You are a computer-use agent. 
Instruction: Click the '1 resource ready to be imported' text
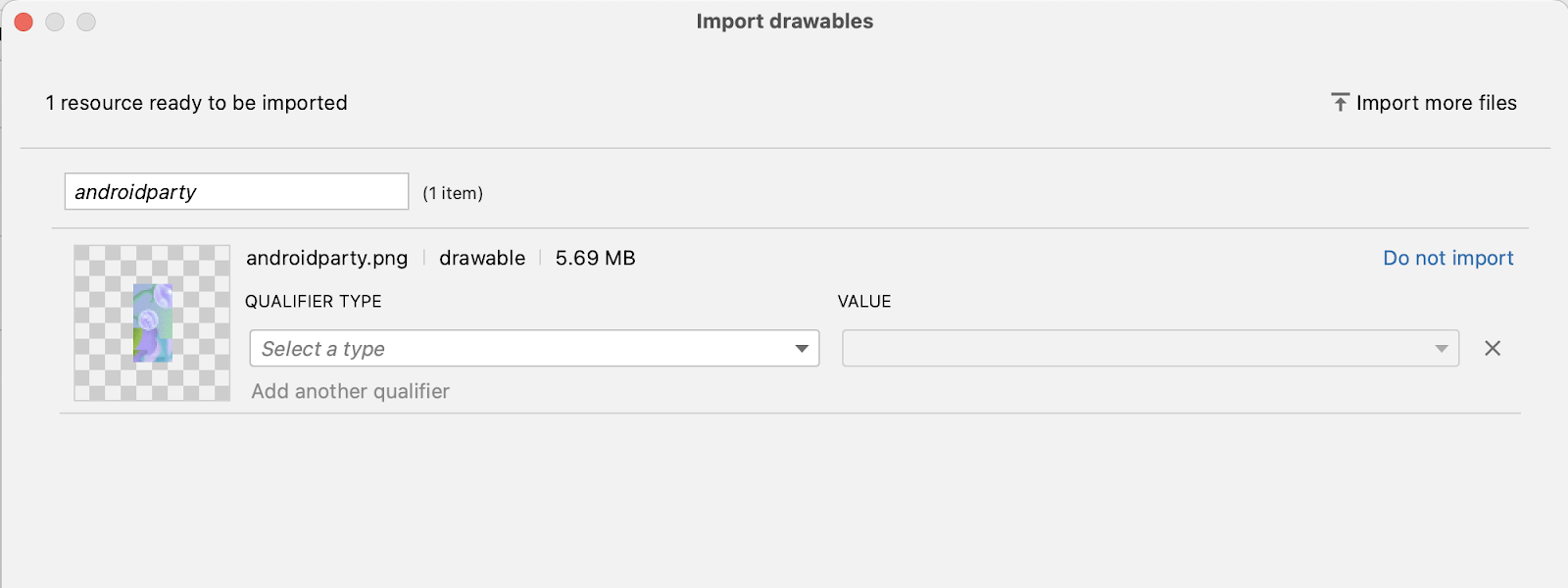pyautogui.click(x=196, y=103)
